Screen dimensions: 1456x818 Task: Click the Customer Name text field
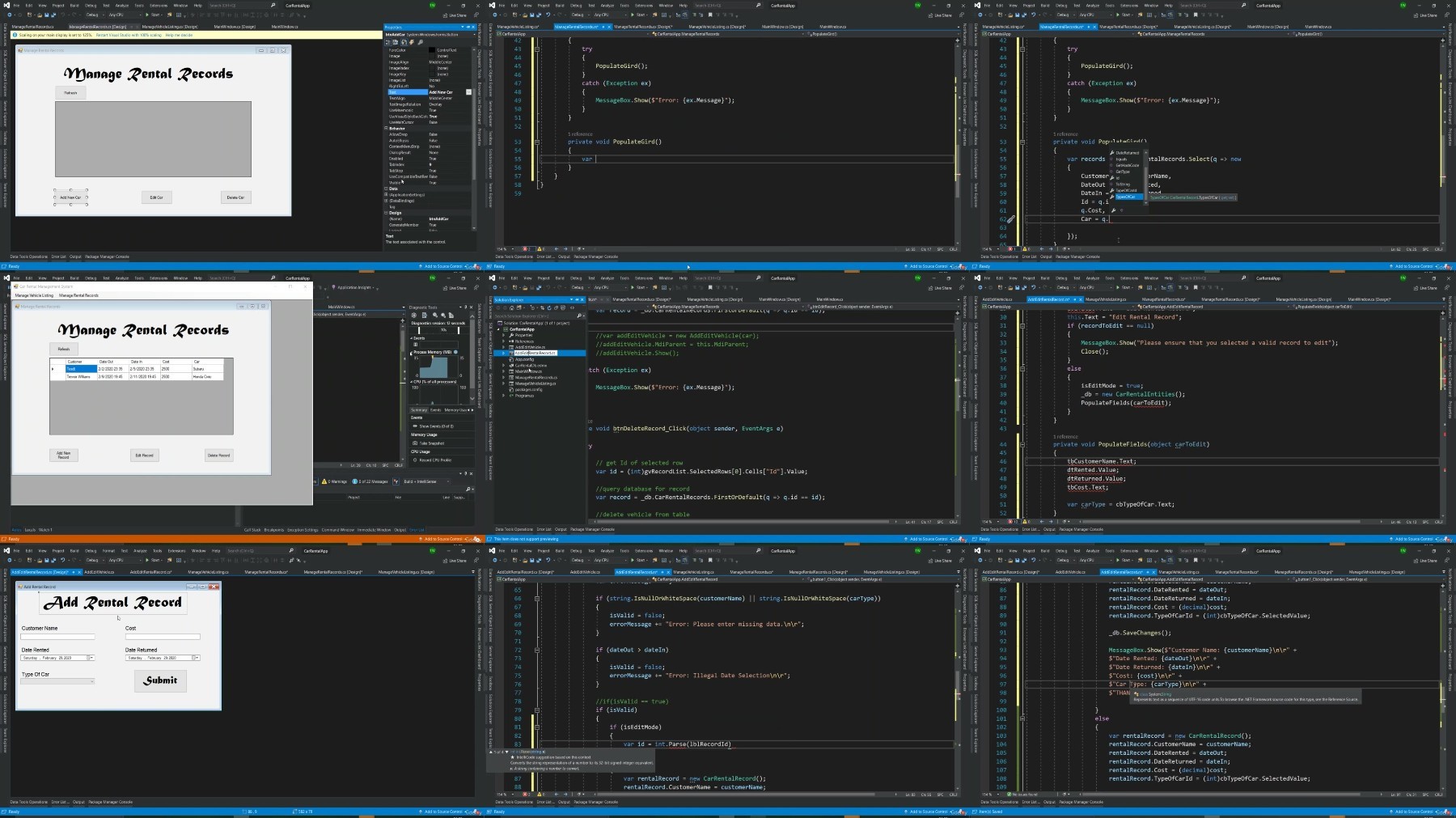click(x=57, y=637)
